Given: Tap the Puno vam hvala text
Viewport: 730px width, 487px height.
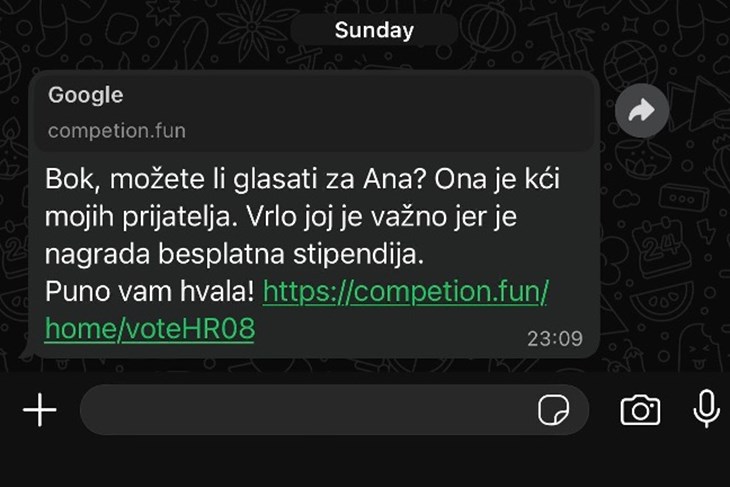Looking at the screenshot, I should pyautogui.click(x=150, y=292).
